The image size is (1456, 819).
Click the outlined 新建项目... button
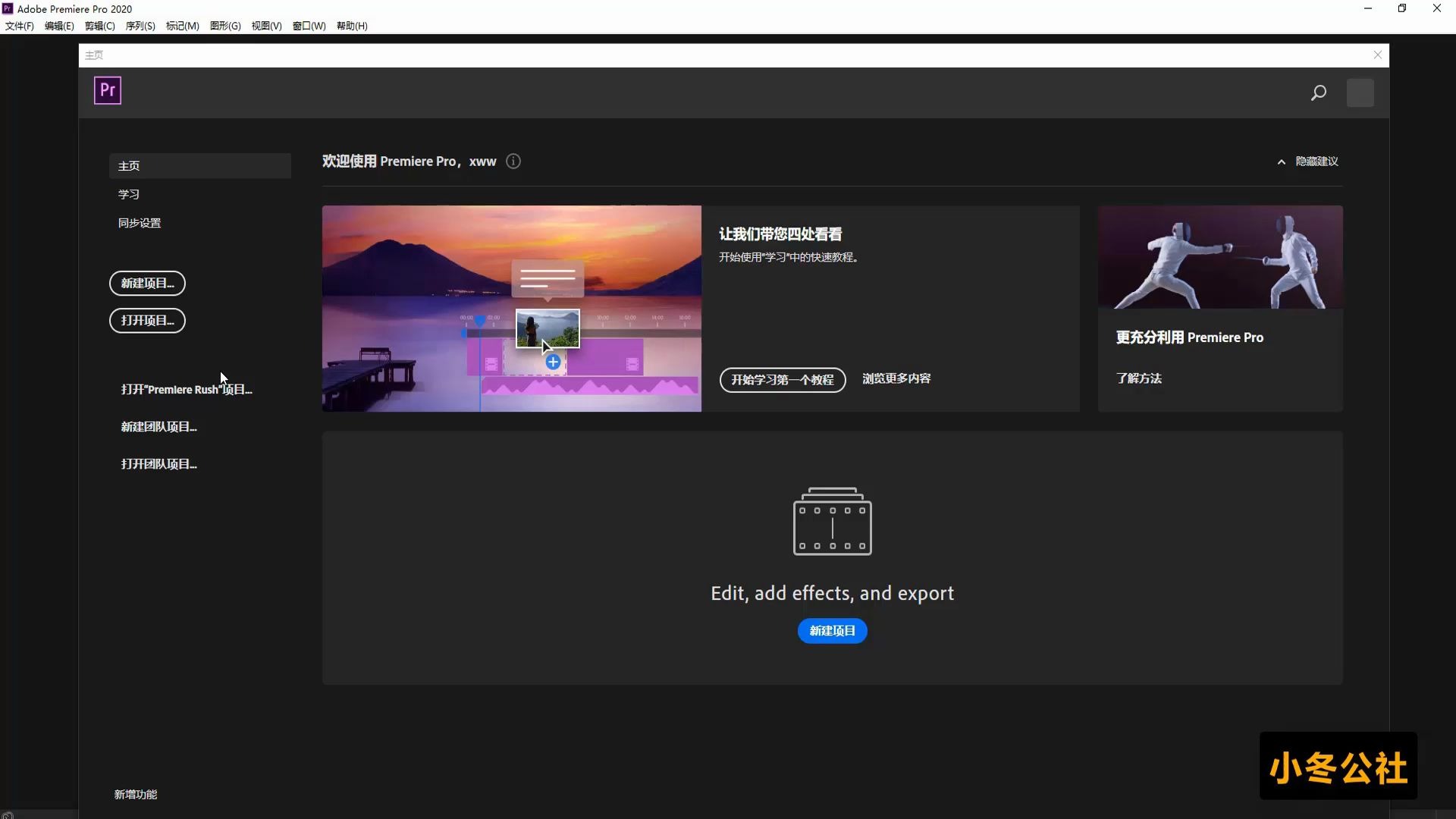point(147,283)
